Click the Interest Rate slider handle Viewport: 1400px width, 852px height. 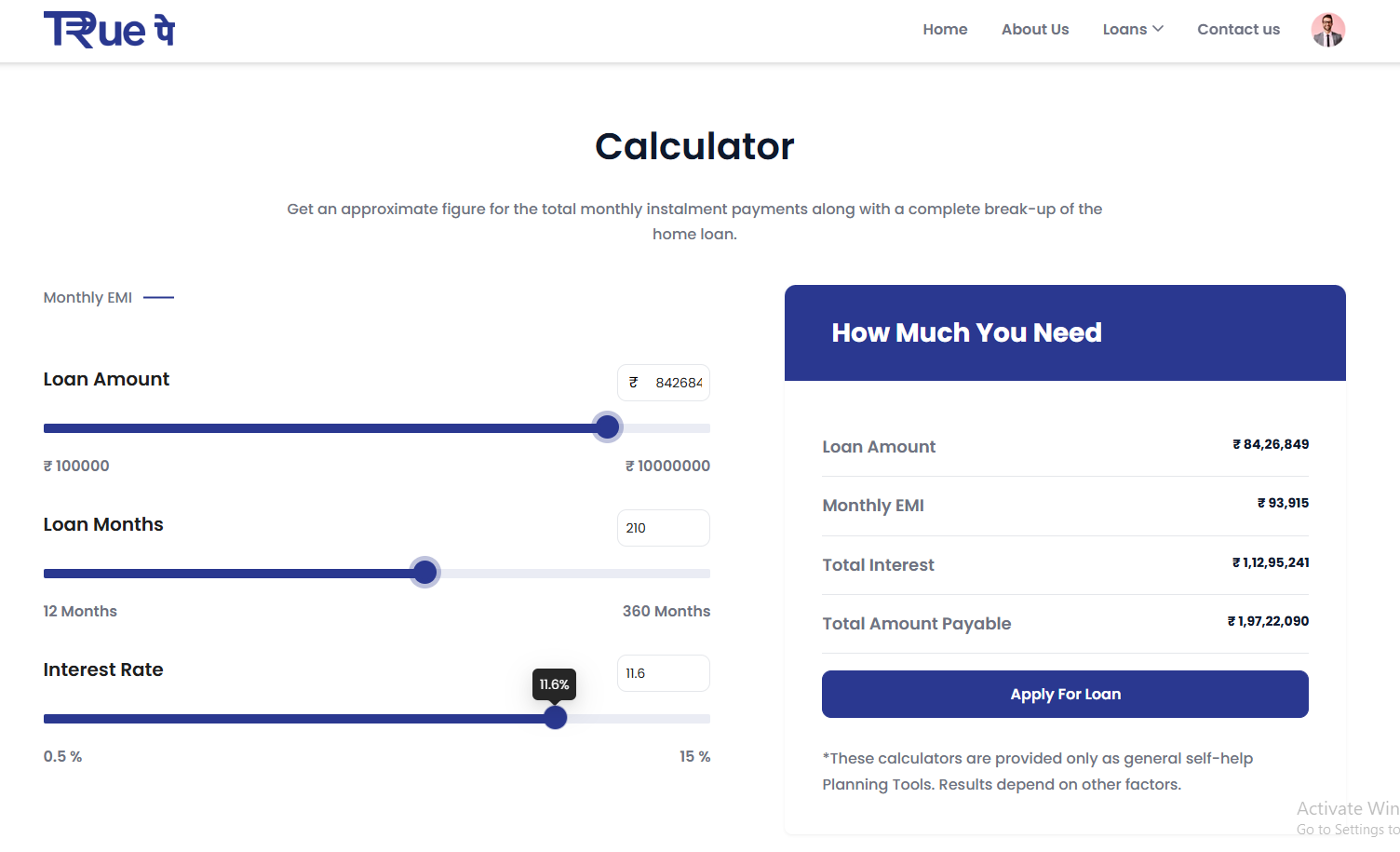[x=556, y=718]
